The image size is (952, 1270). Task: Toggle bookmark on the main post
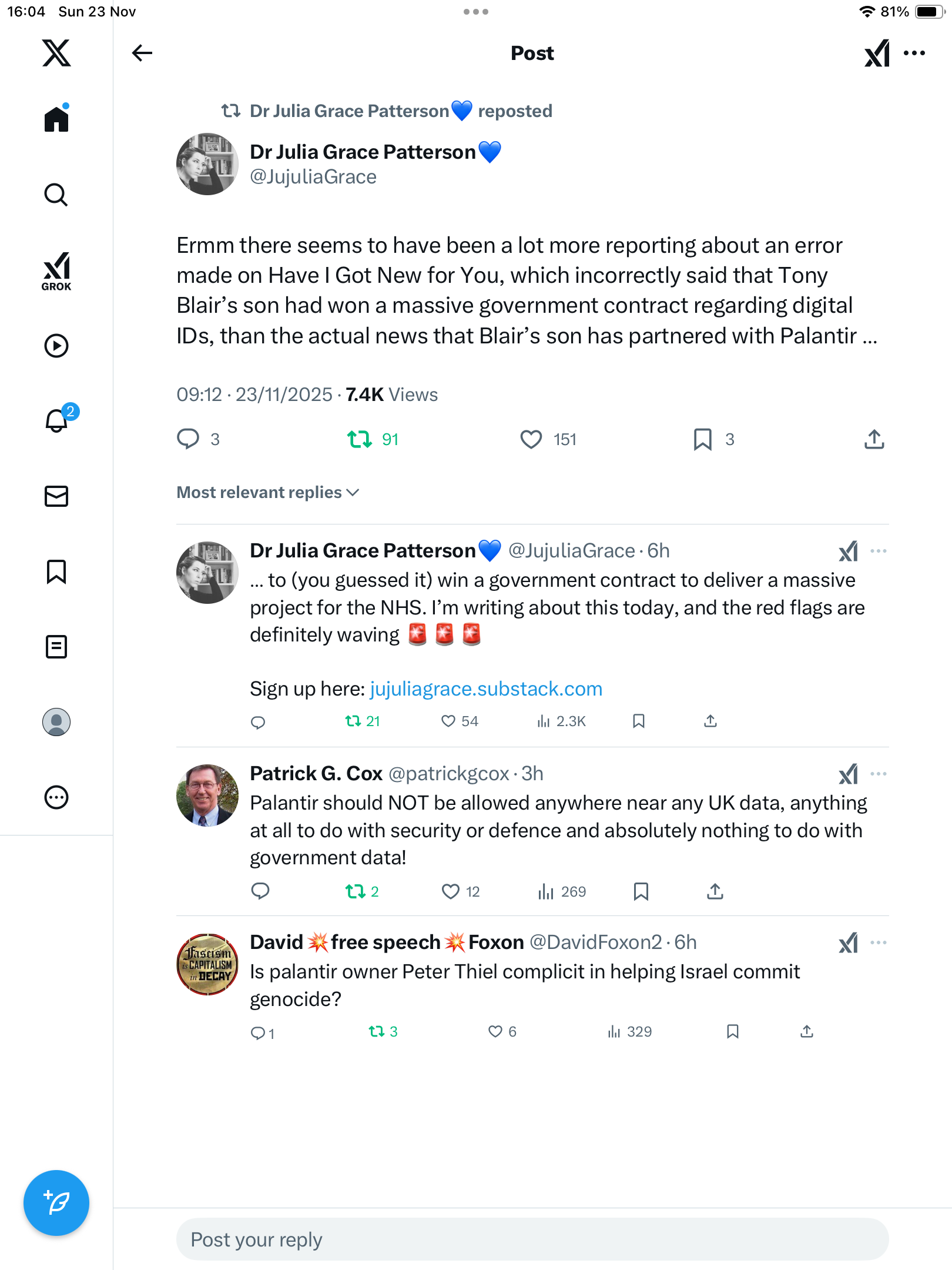point(702,439)
